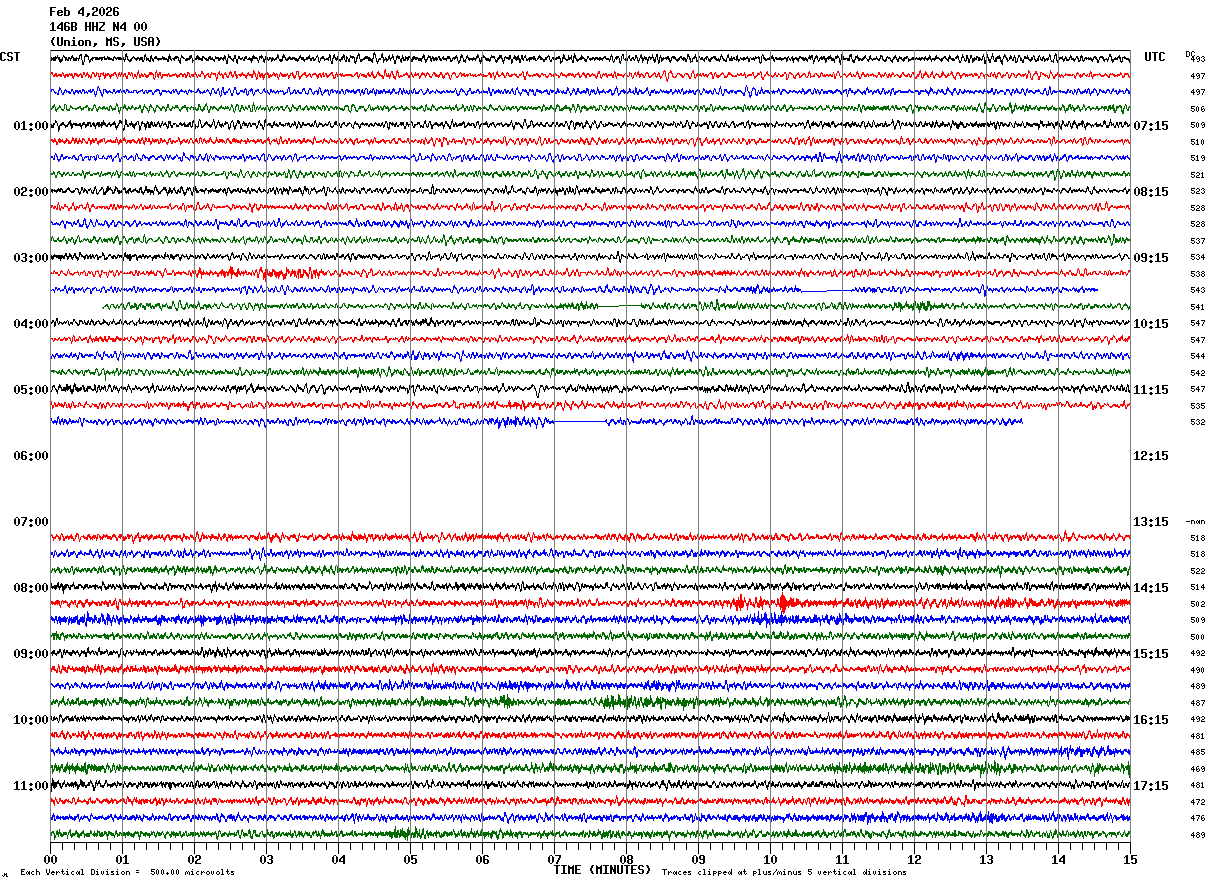Click DC offset value 519
Screen dimensions: 1210x886
(1197, 158)
